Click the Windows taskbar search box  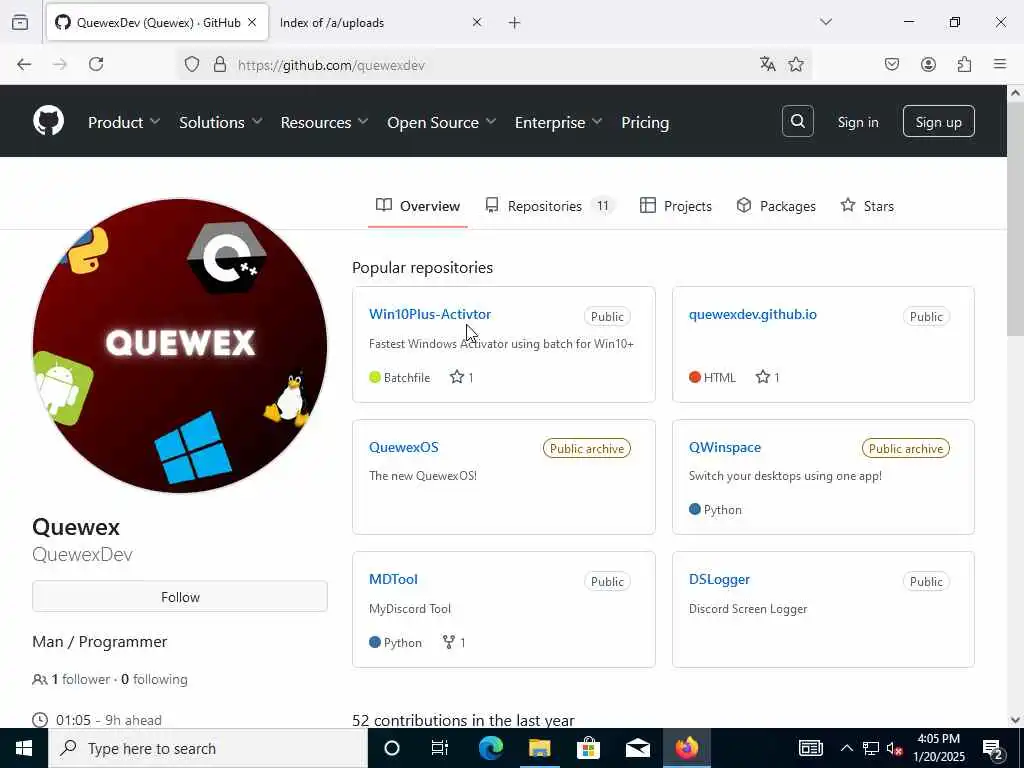(x=208, y=748)
